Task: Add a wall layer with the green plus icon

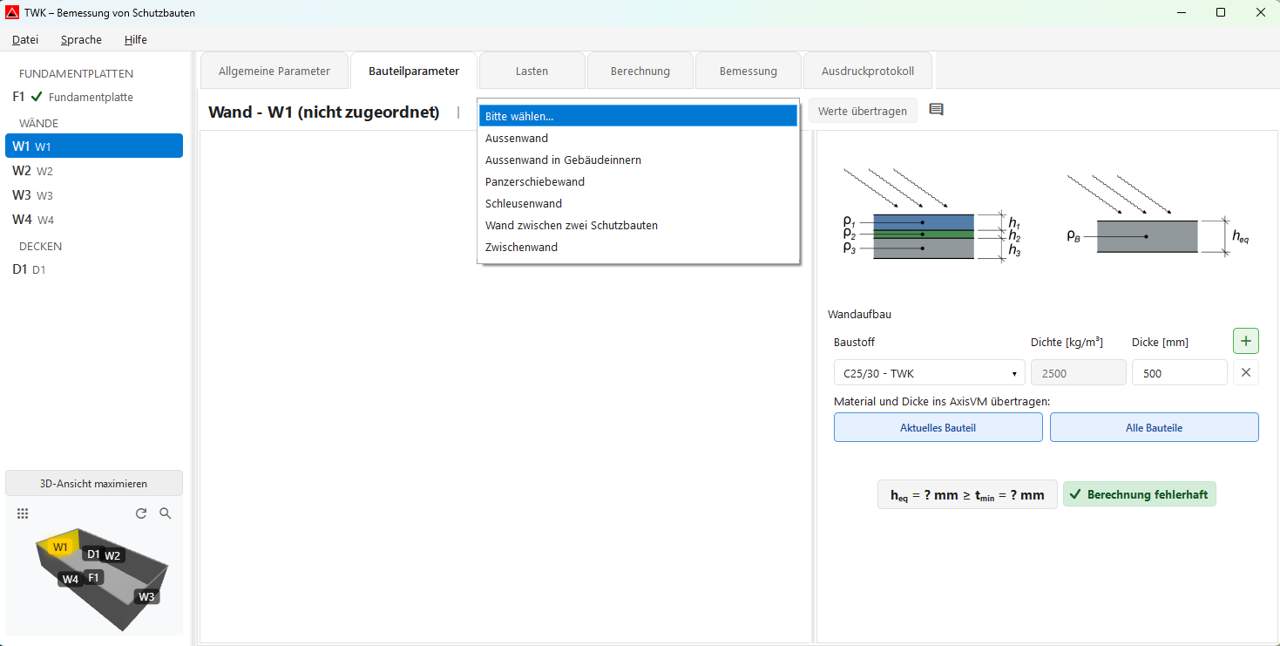Action: pyautogui.click(x=1245, y=340)
